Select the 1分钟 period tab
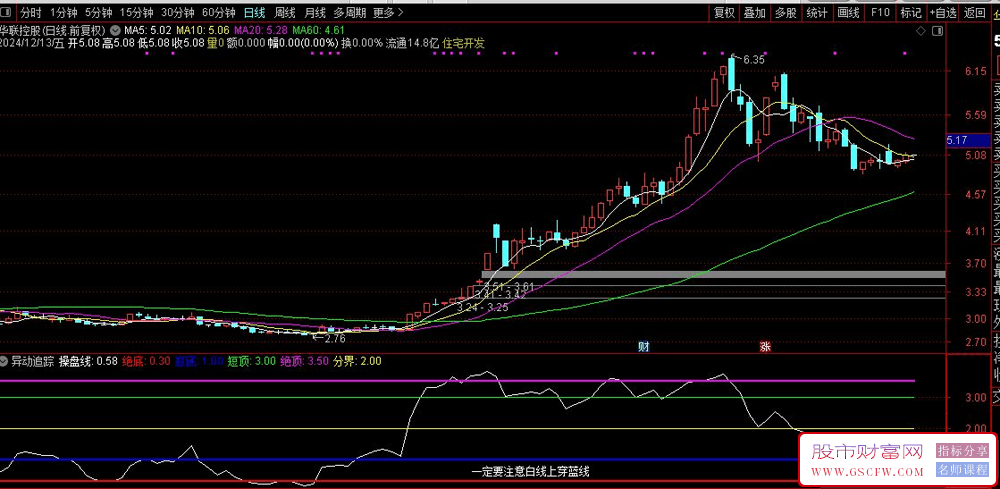Screen dimensions: 1000x489 (63, 12)
